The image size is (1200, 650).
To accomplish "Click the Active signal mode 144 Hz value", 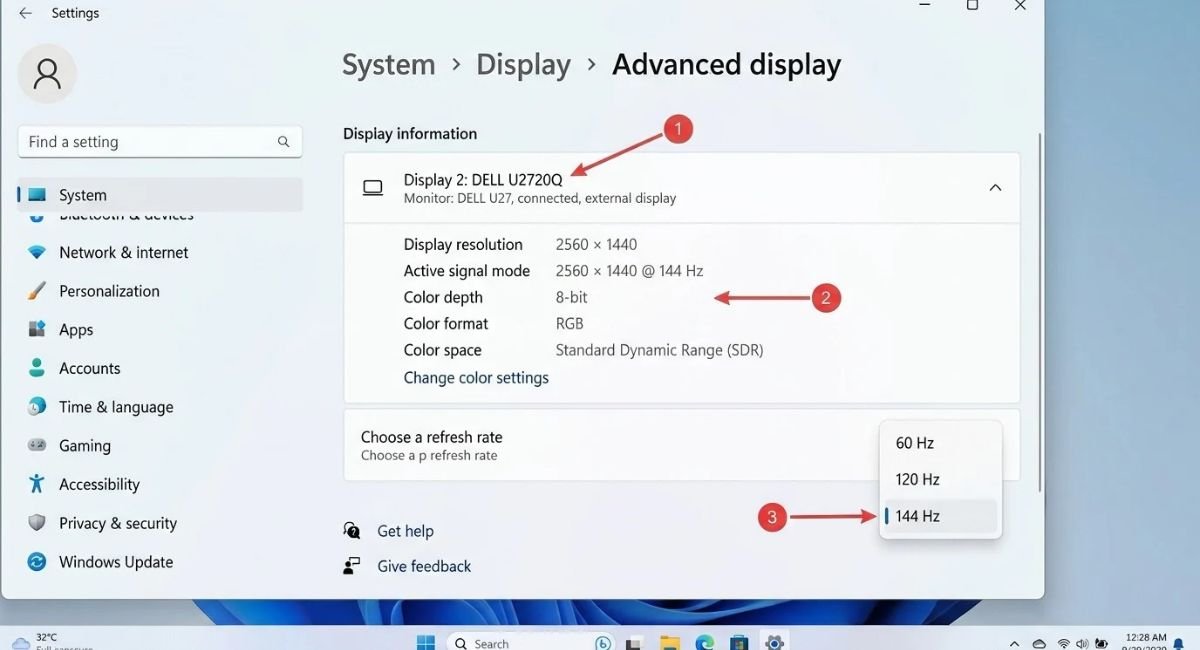I will [x=629, y=271].
